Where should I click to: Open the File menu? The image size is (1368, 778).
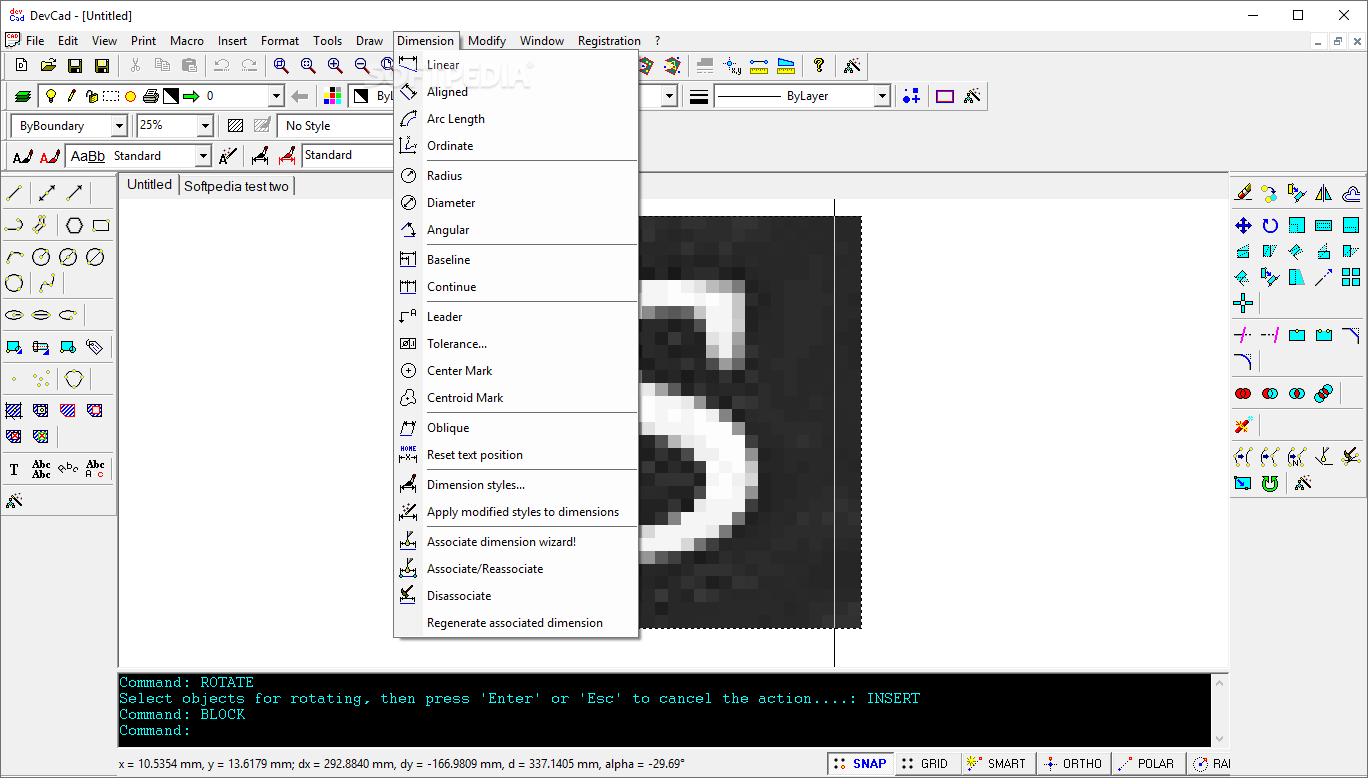pyautogui.click(x=35, y=41)
